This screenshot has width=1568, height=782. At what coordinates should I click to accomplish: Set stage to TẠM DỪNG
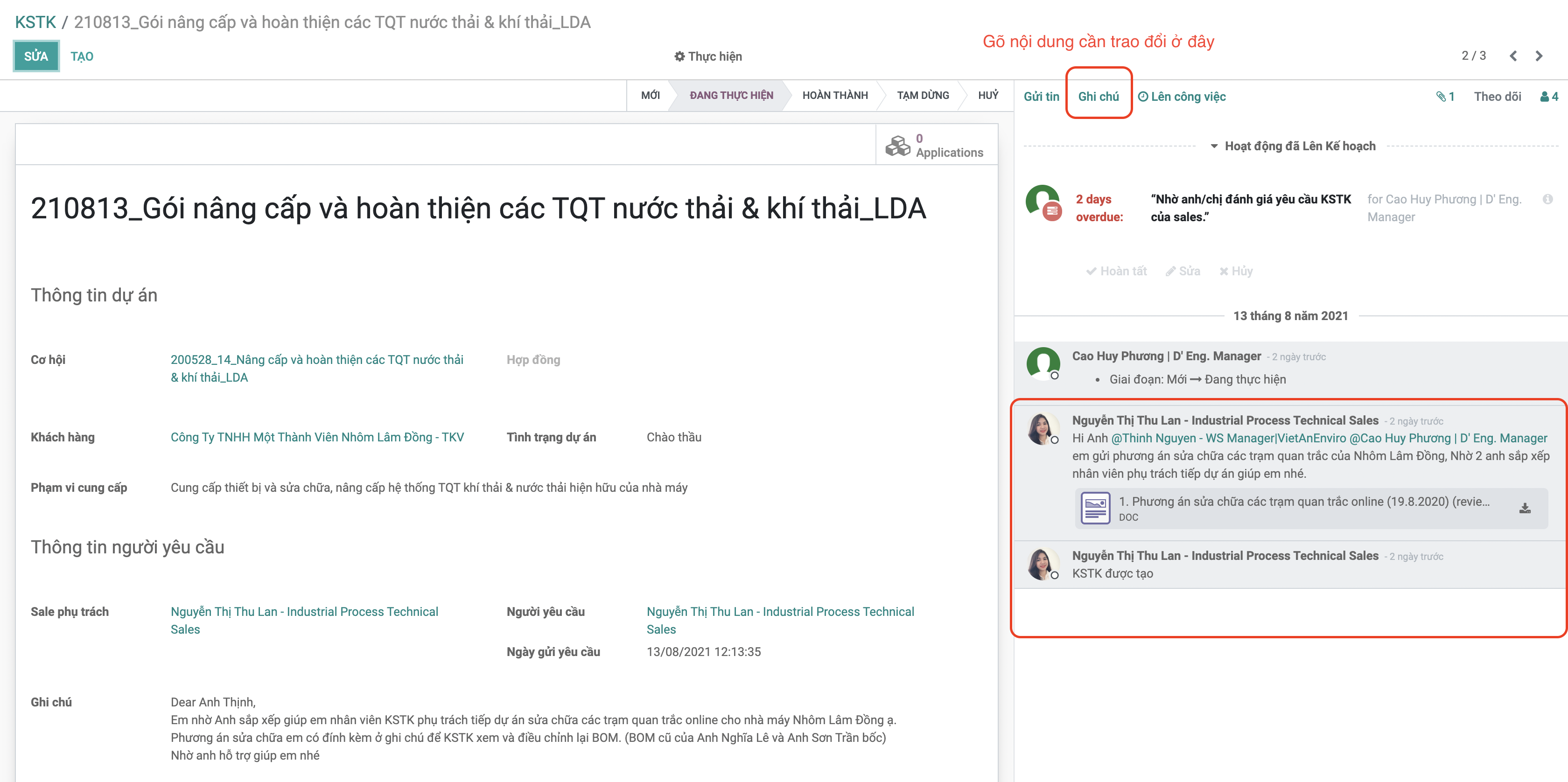tap(922, 96)
